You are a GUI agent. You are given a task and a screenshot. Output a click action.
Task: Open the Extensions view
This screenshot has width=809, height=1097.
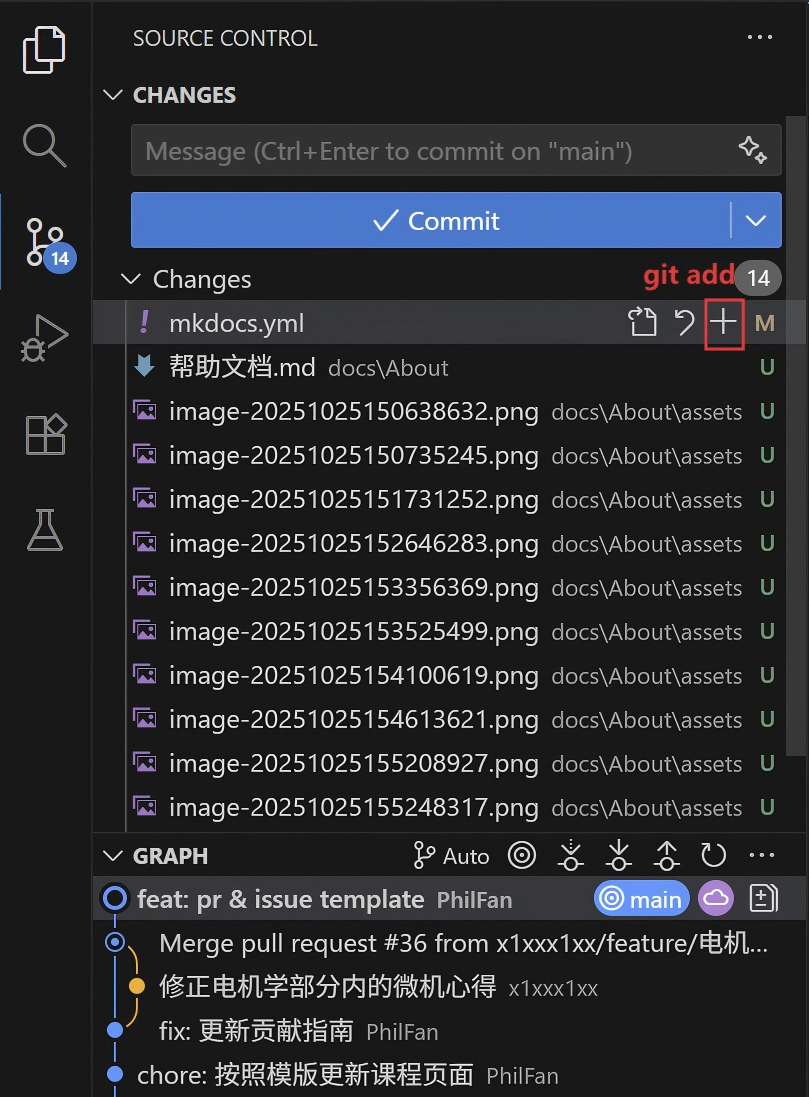(x=44, y=434)
